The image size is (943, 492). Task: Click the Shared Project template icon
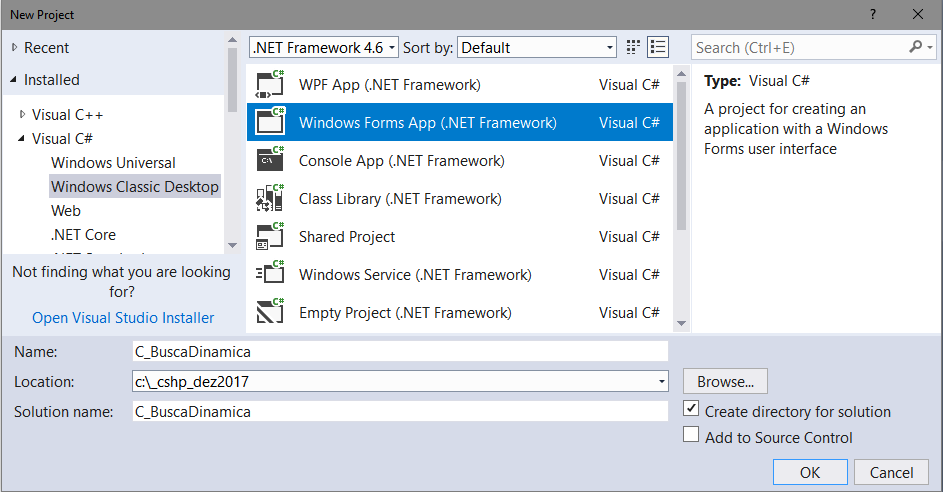[x=269, y=236]
